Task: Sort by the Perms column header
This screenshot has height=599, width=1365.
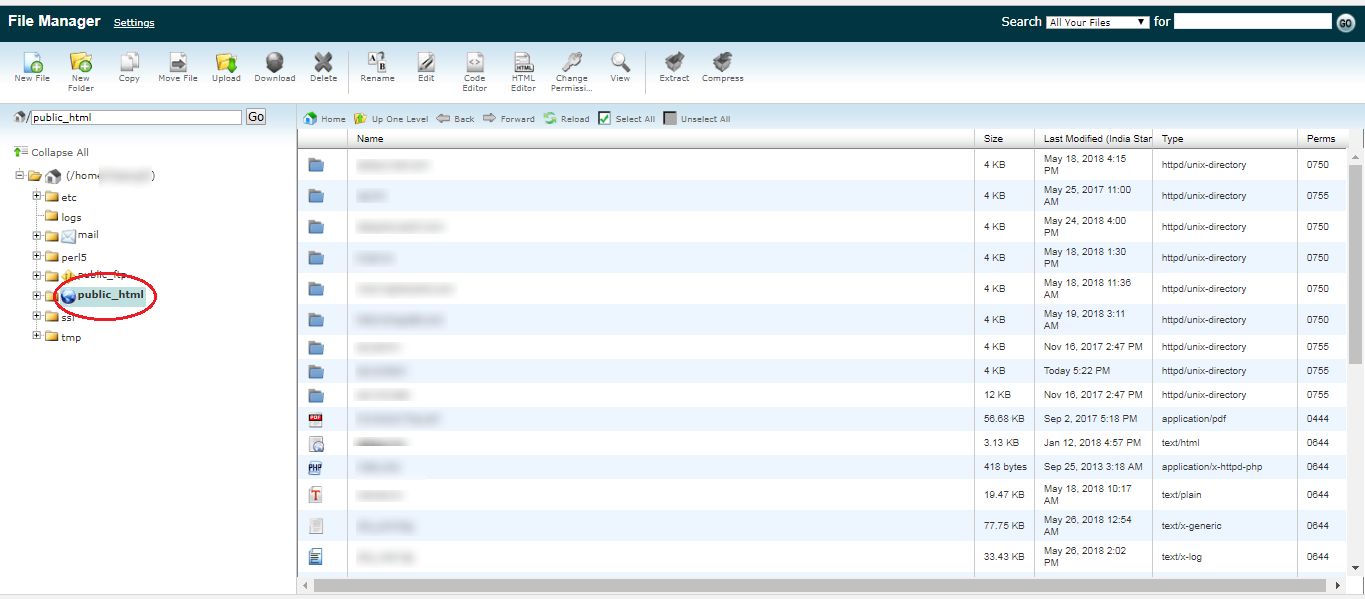Action: coord(1322,138)
